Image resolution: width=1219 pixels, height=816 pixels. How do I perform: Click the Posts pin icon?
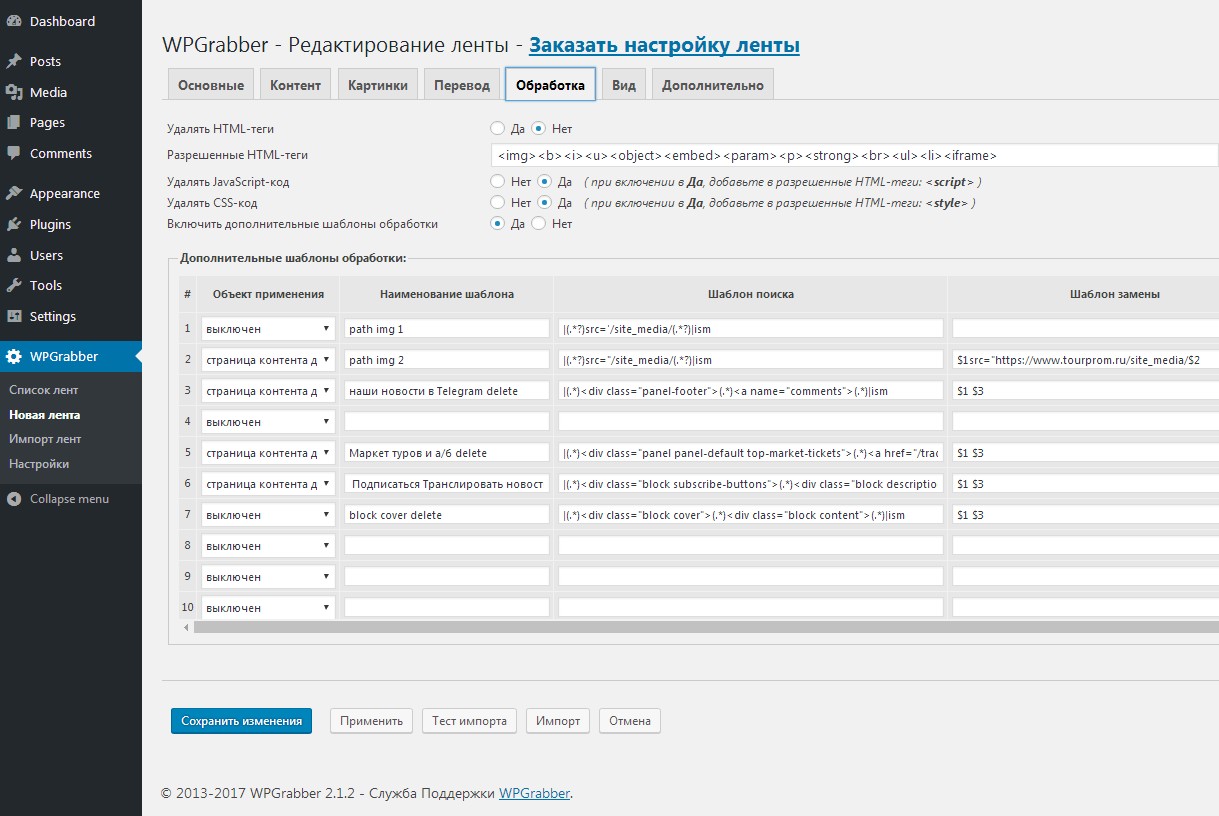pos(14,61)
